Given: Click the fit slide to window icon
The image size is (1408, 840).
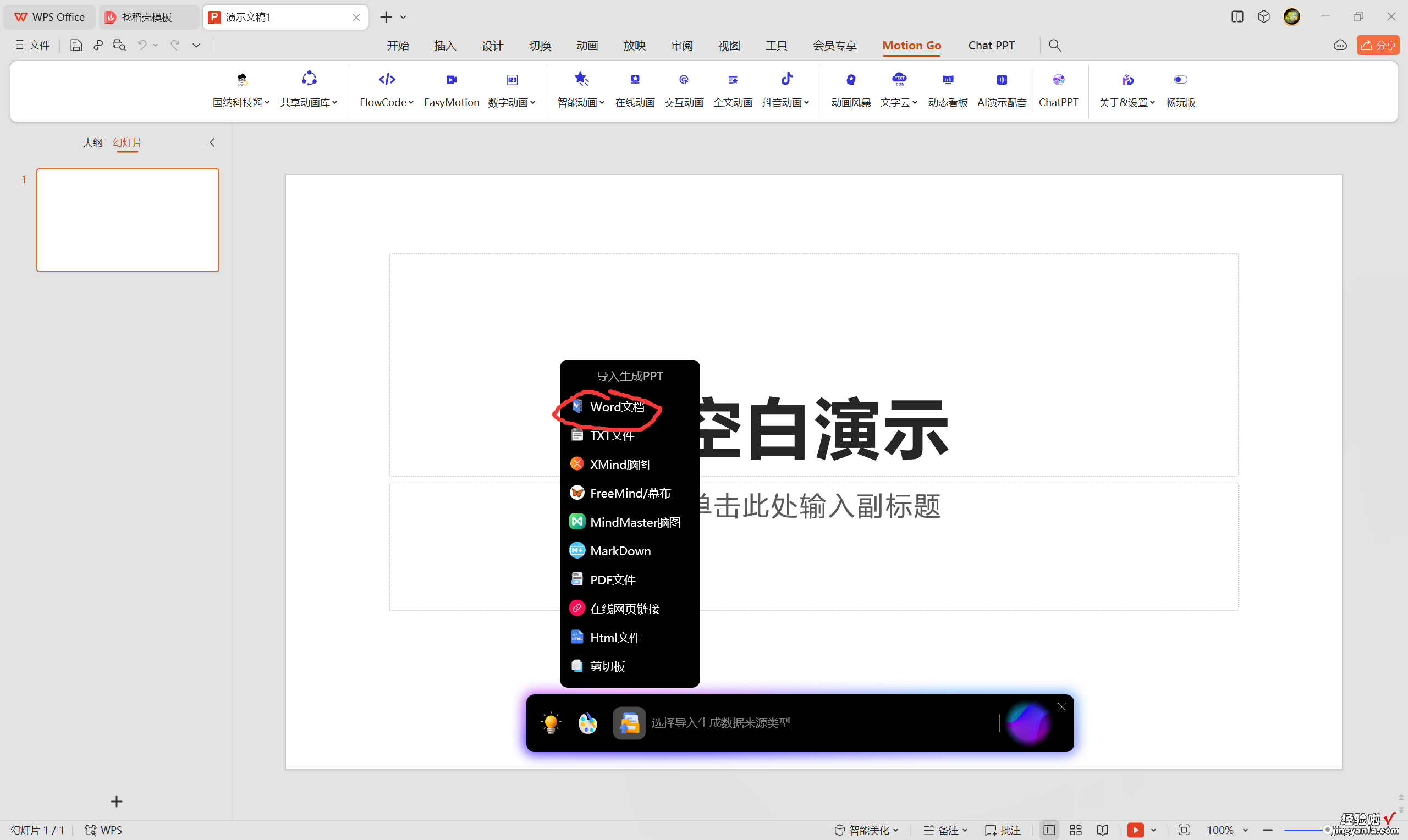Looking at the screenshot, I should coord(1183,830).
